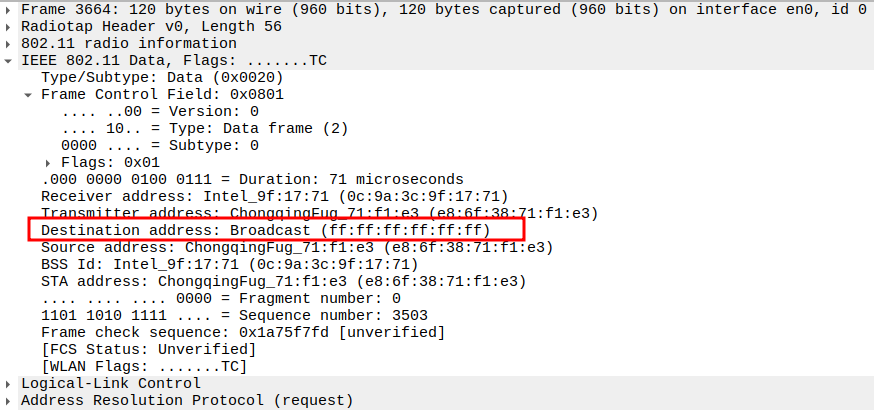The width and height of the screenshot is (874, 416).
Task: Click the Frame check sequence row
Action: 243,332
